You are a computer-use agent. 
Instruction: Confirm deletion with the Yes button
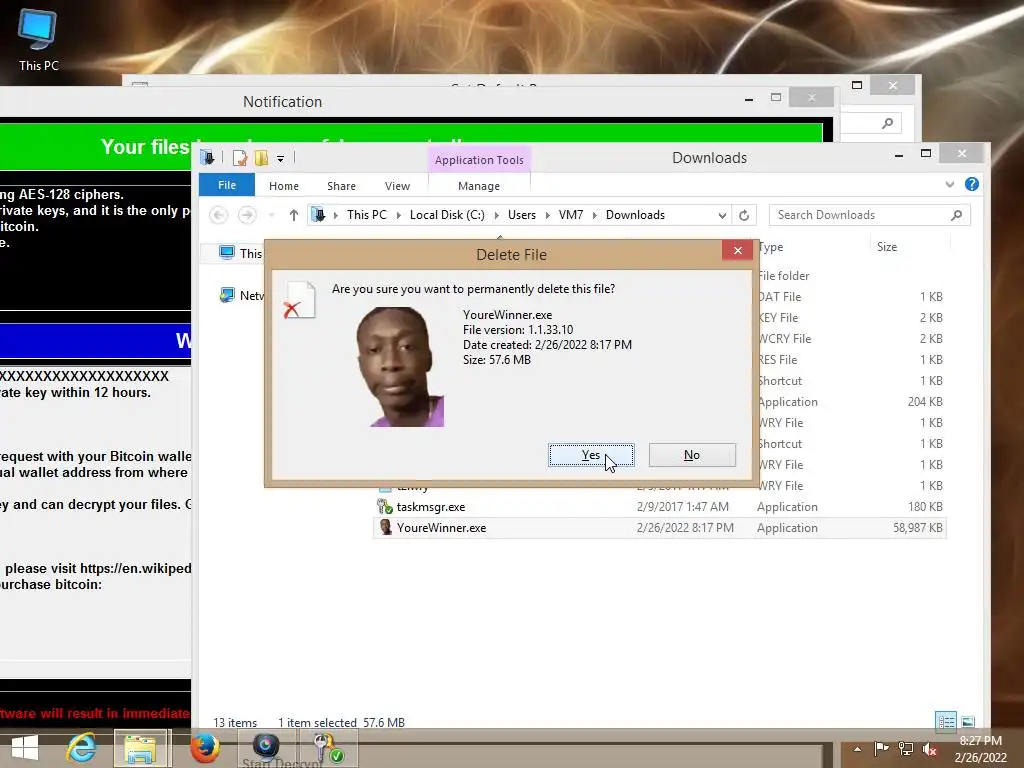click(591, 455)
